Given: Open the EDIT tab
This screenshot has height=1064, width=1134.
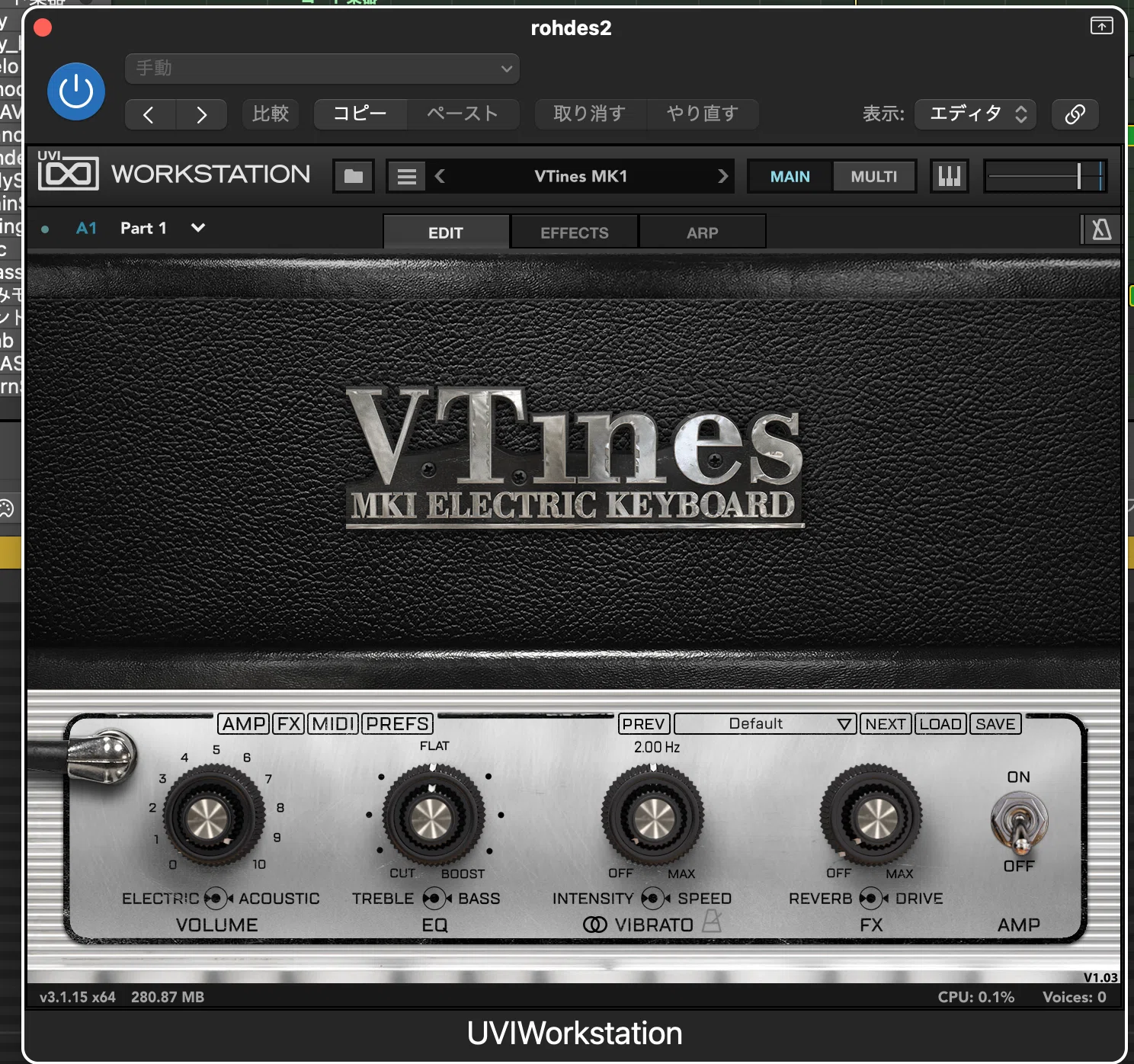Looking at the screenshot, I should (446, 232).
